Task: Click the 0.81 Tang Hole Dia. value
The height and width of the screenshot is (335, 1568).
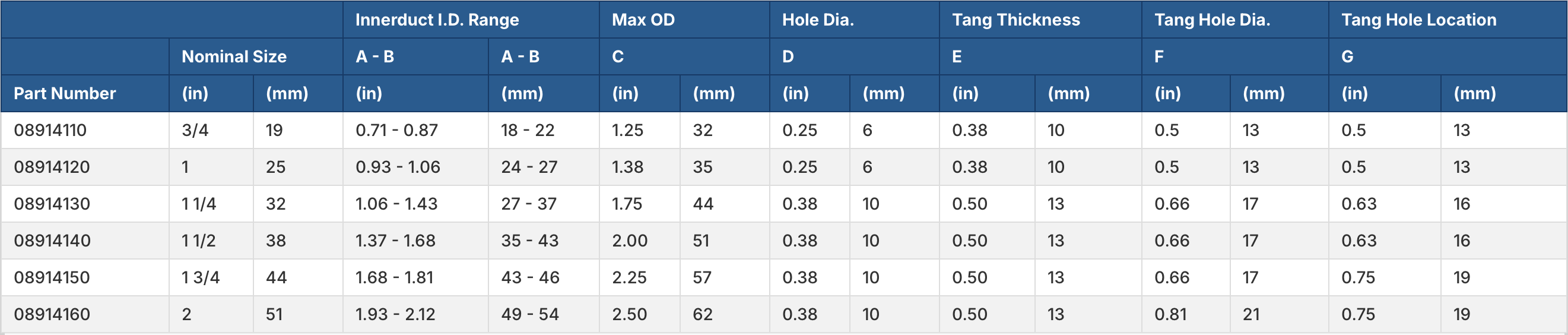Action: tap(1170, 314)
